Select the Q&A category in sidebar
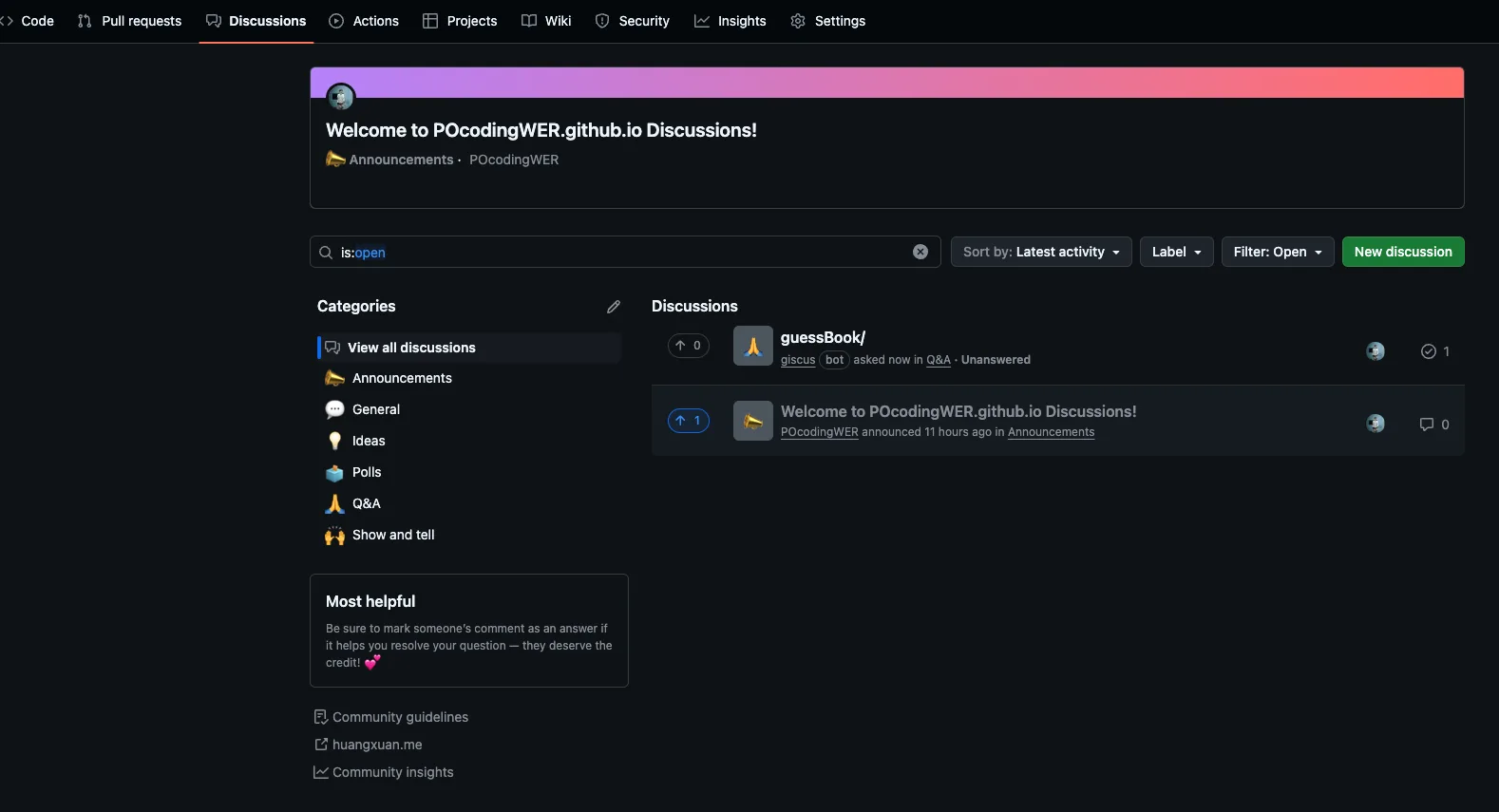 (367, 503)
